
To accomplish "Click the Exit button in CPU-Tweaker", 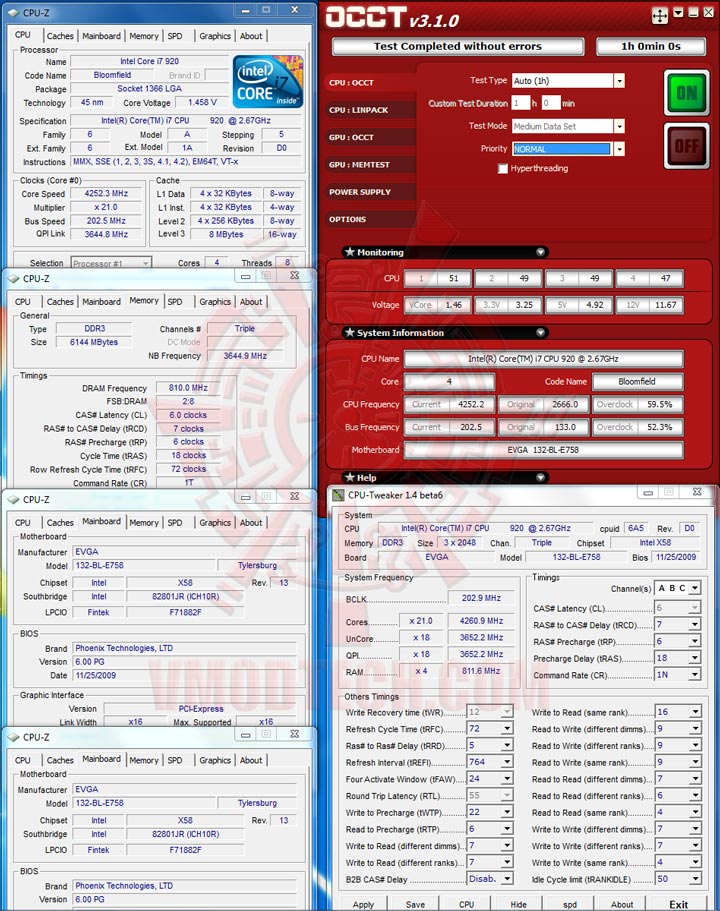I will click(x=678, y=904).
